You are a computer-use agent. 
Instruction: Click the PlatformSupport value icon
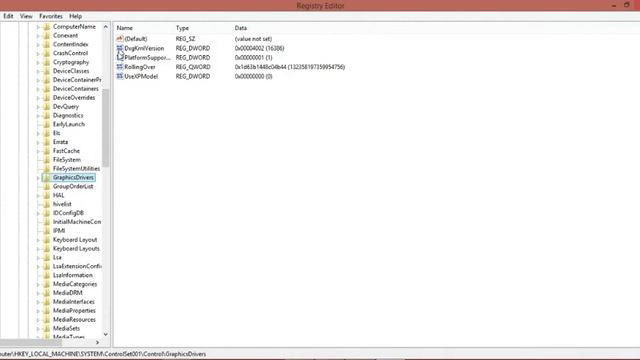(120, 58)
